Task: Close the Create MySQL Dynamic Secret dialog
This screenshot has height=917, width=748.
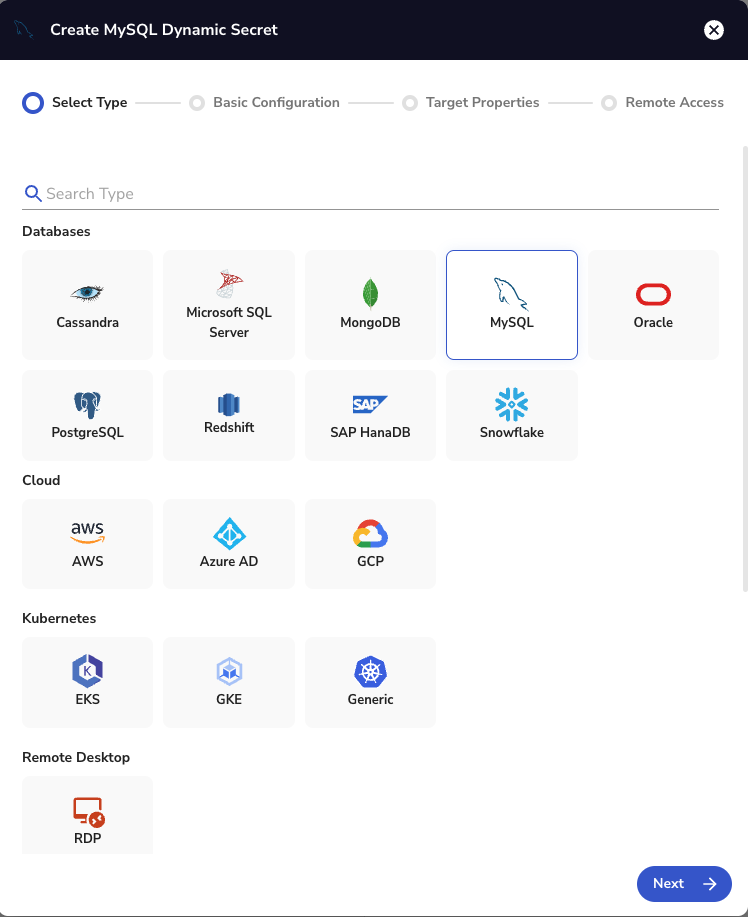Action: point(713,30)
